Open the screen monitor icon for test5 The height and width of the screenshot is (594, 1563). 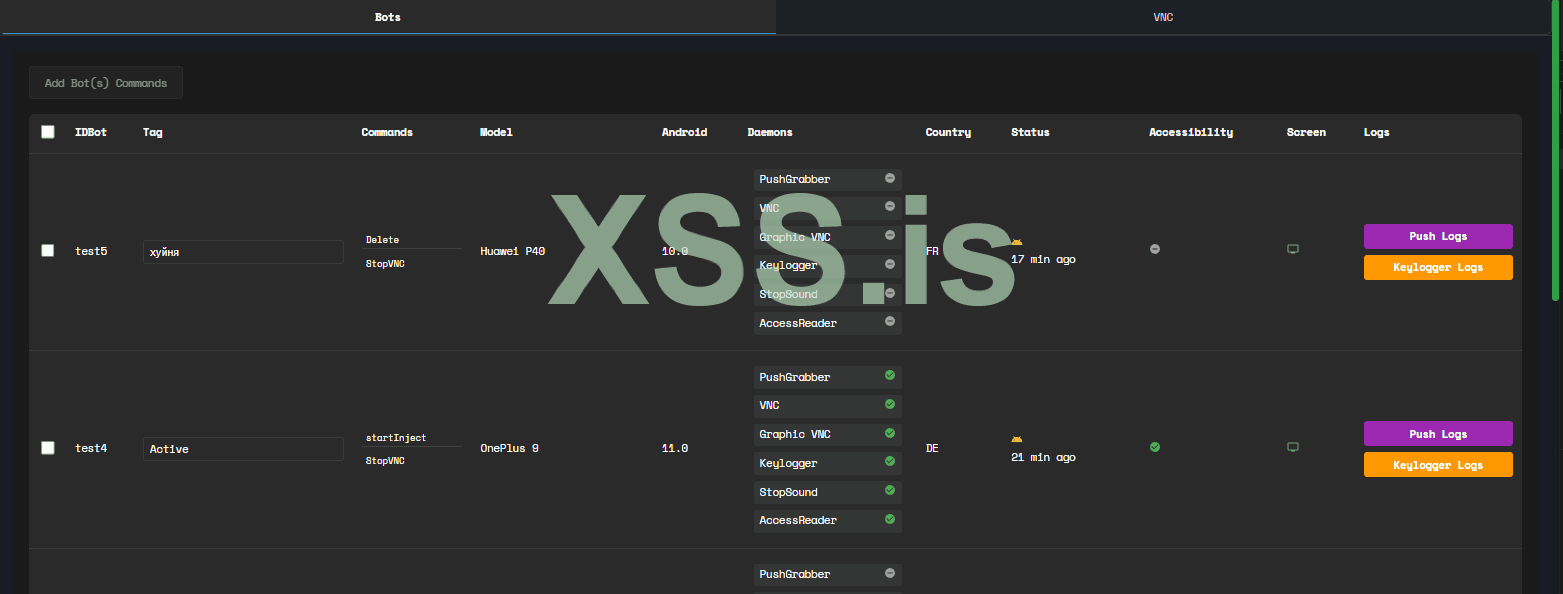point(1292,249)
